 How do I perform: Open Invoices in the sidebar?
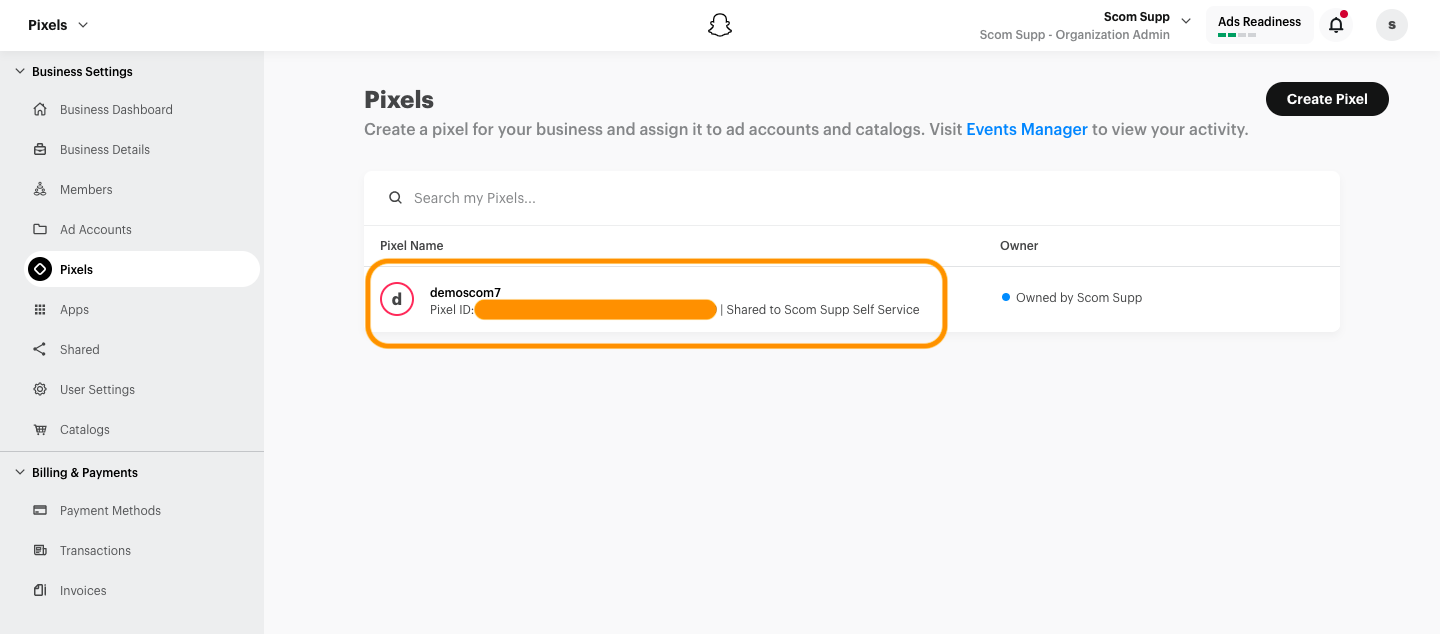(83, 591)
